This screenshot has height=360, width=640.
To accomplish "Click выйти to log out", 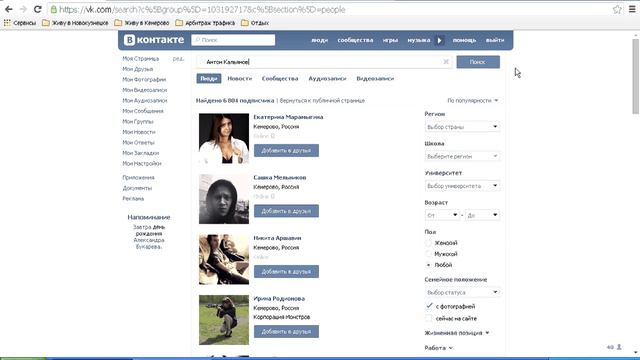I will click(495, 40).
